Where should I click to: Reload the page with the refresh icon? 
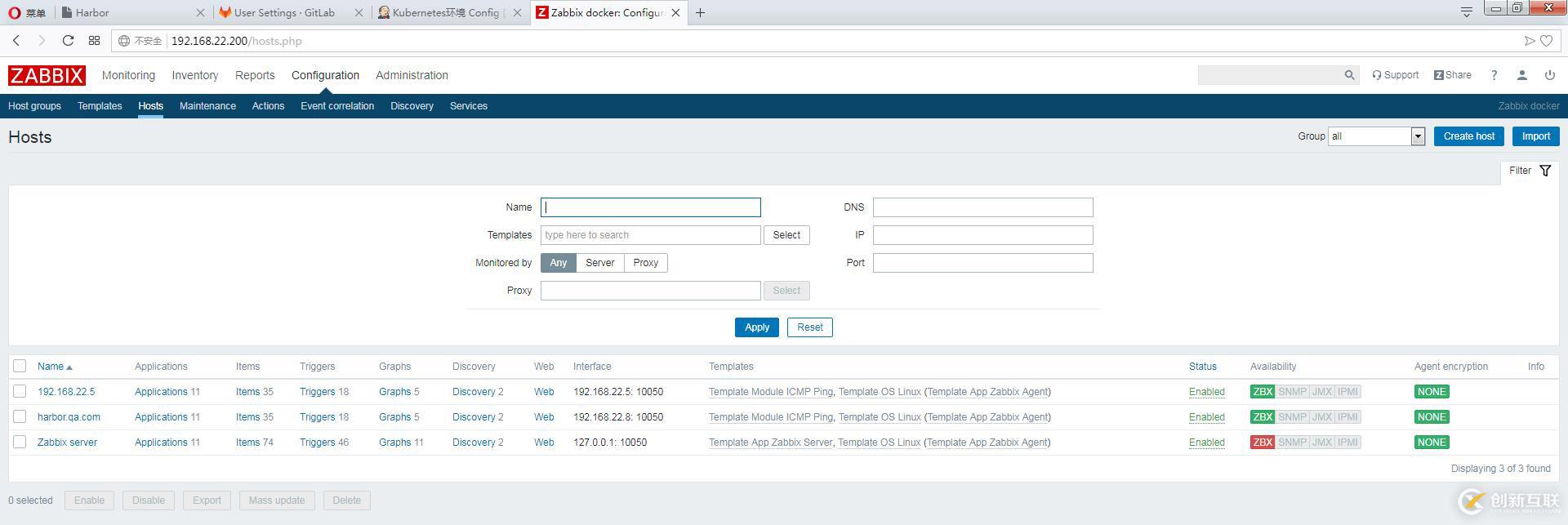tap(68, 41)
